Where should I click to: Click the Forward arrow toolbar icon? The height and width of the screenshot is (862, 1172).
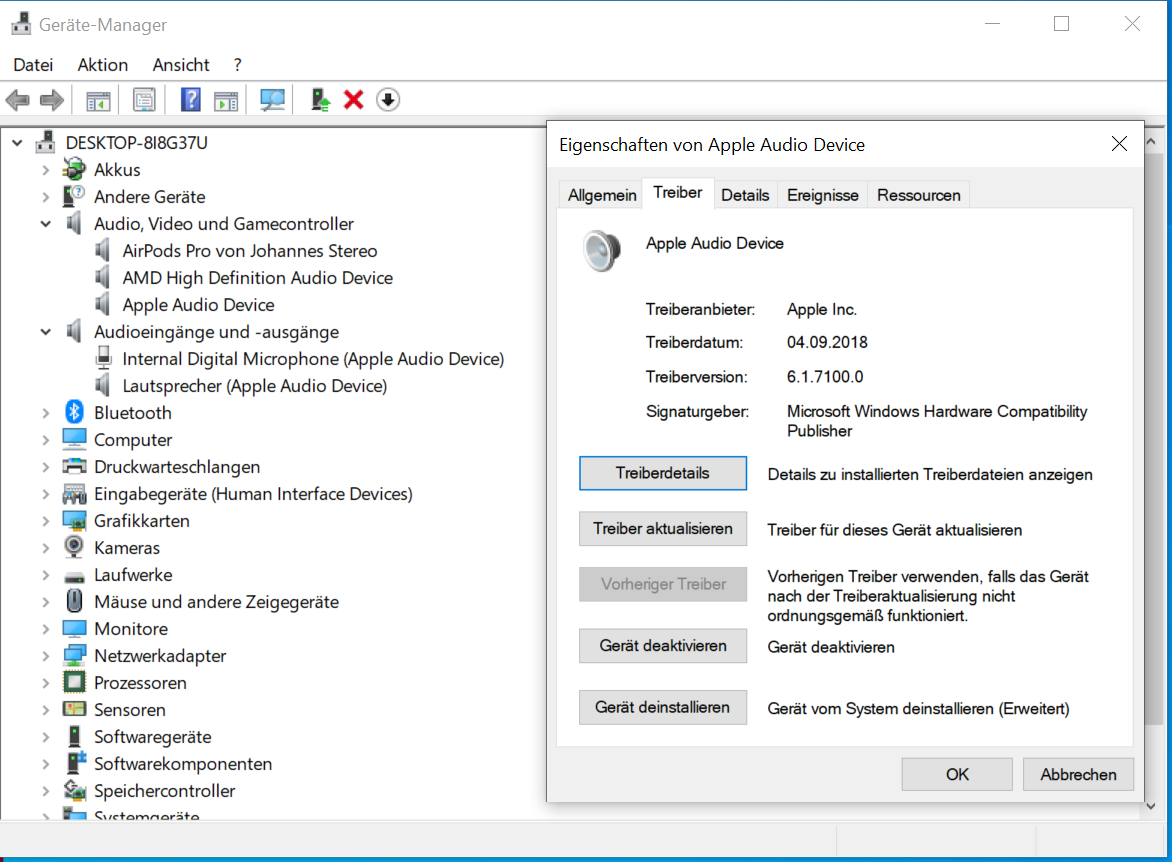(52, 99)
